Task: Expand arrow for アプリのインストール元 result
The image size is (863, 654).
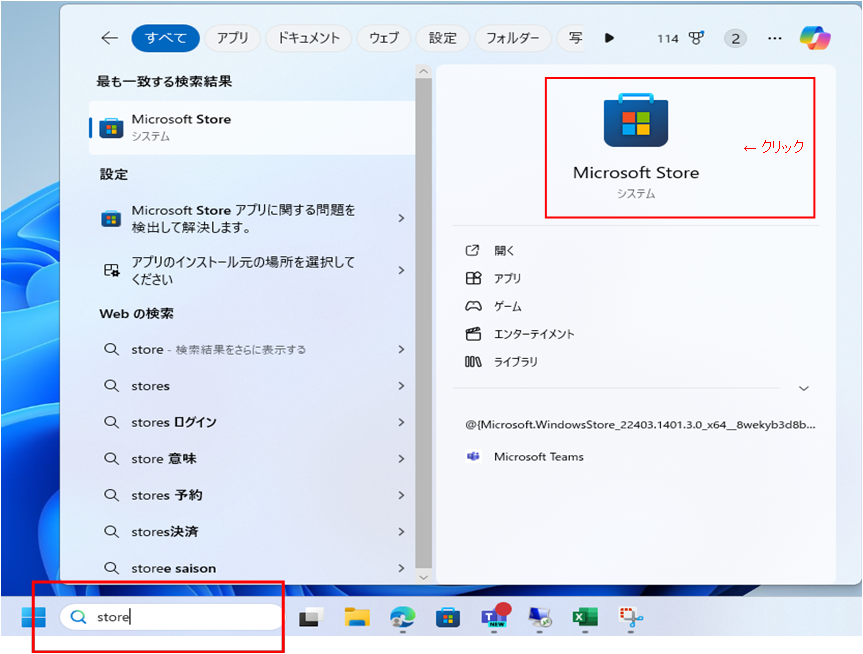Action: click(401, 270)
